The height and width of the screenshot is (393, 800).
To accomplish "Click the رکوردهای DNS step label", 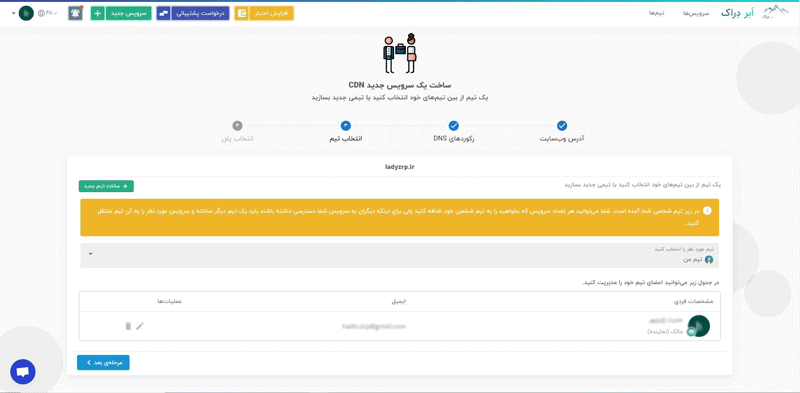I will pos(454,139).
